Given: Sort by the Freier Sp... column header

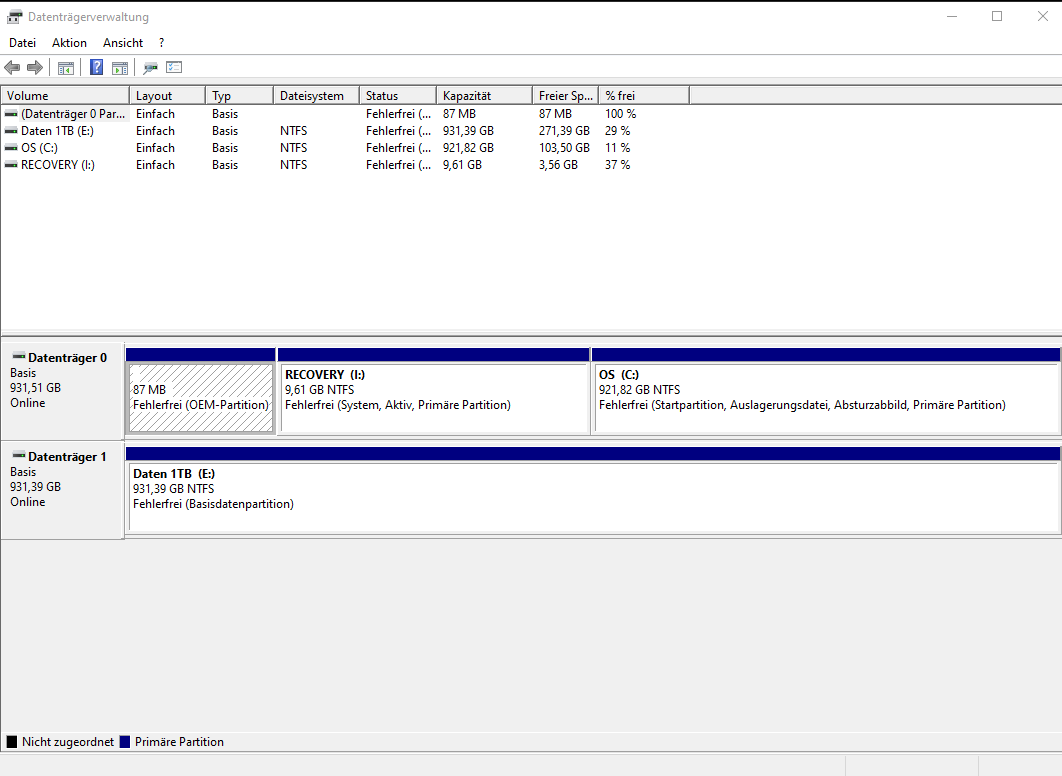Looking at the screenshot, I should coord(566,95).
